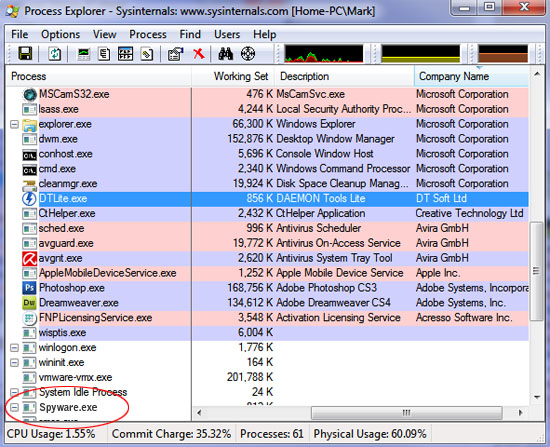
Task: Click the physical memory history graph
Action: point(503,54)
